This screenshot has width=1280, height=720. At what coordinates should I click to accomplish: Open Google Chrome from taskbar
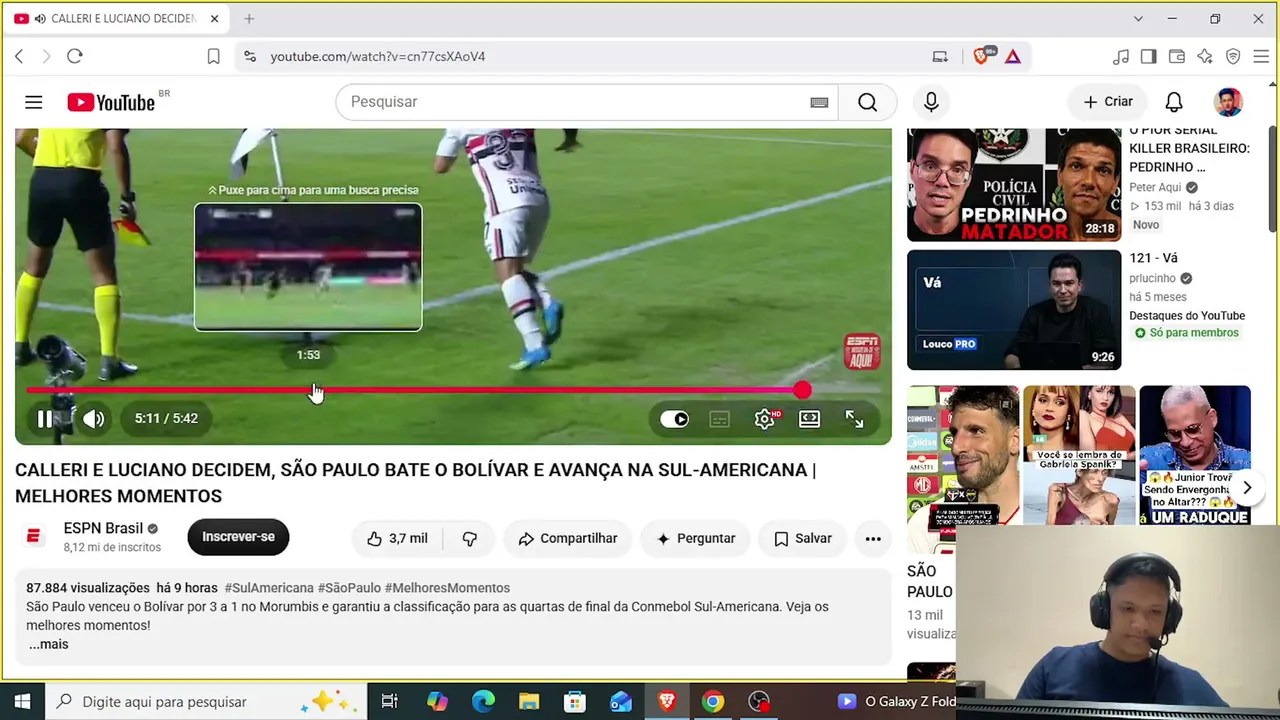(713, 702)
